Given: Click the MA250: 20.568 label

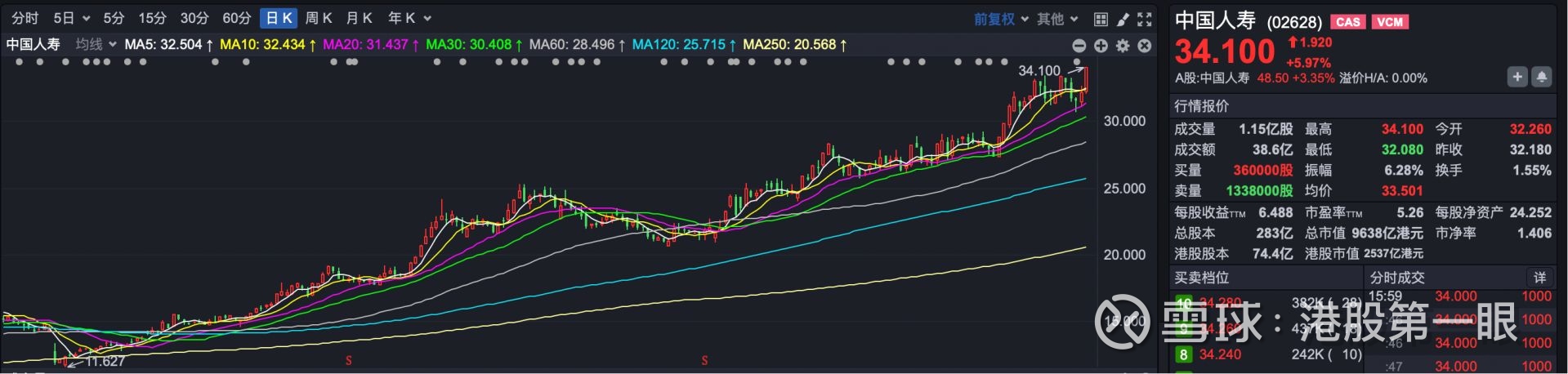Looking at the screenshot, I should (x=795, y=44).
